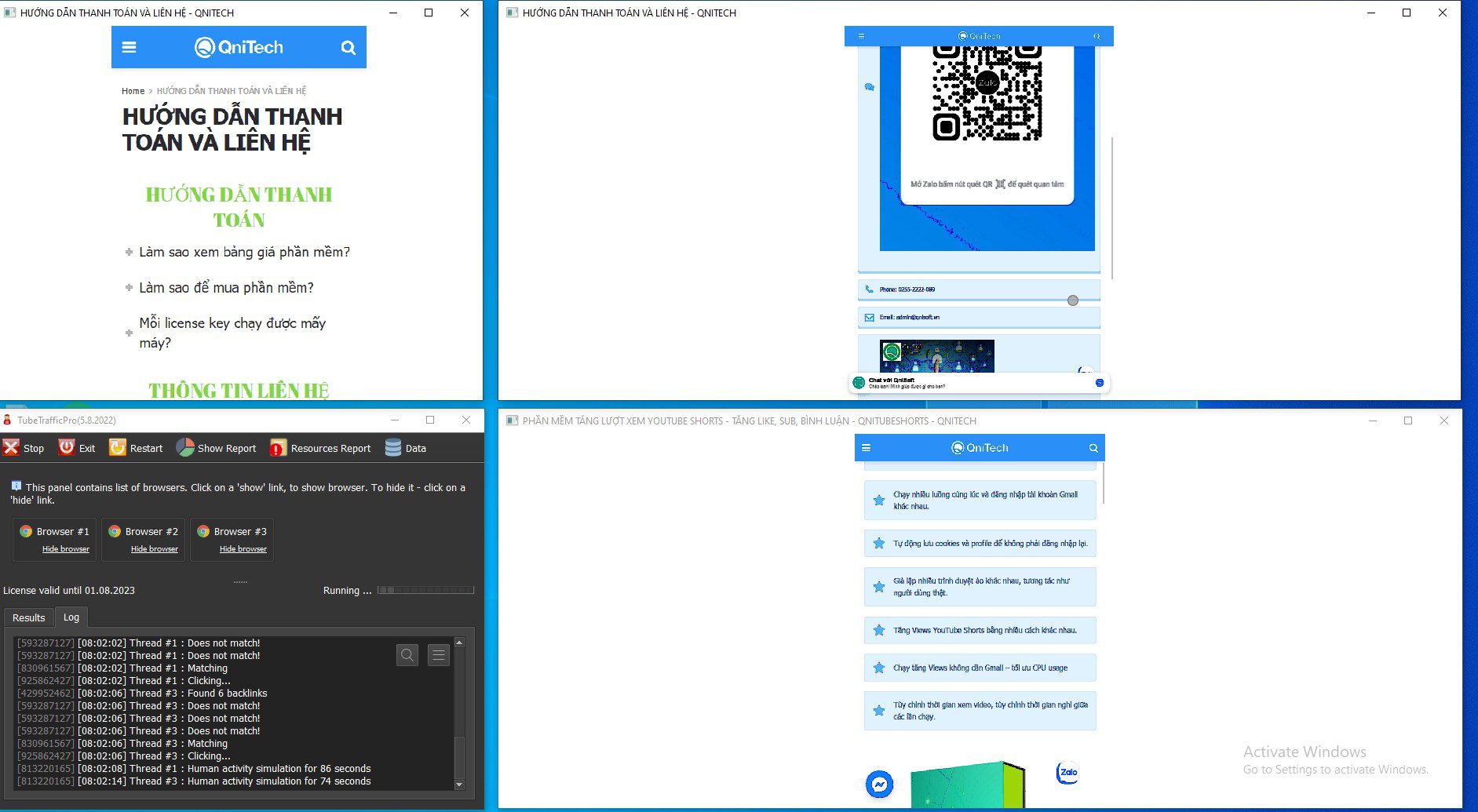This screenshot has width=1478, height=812.
Task: Hide browser #1 via its link
Action: (66, 549)
